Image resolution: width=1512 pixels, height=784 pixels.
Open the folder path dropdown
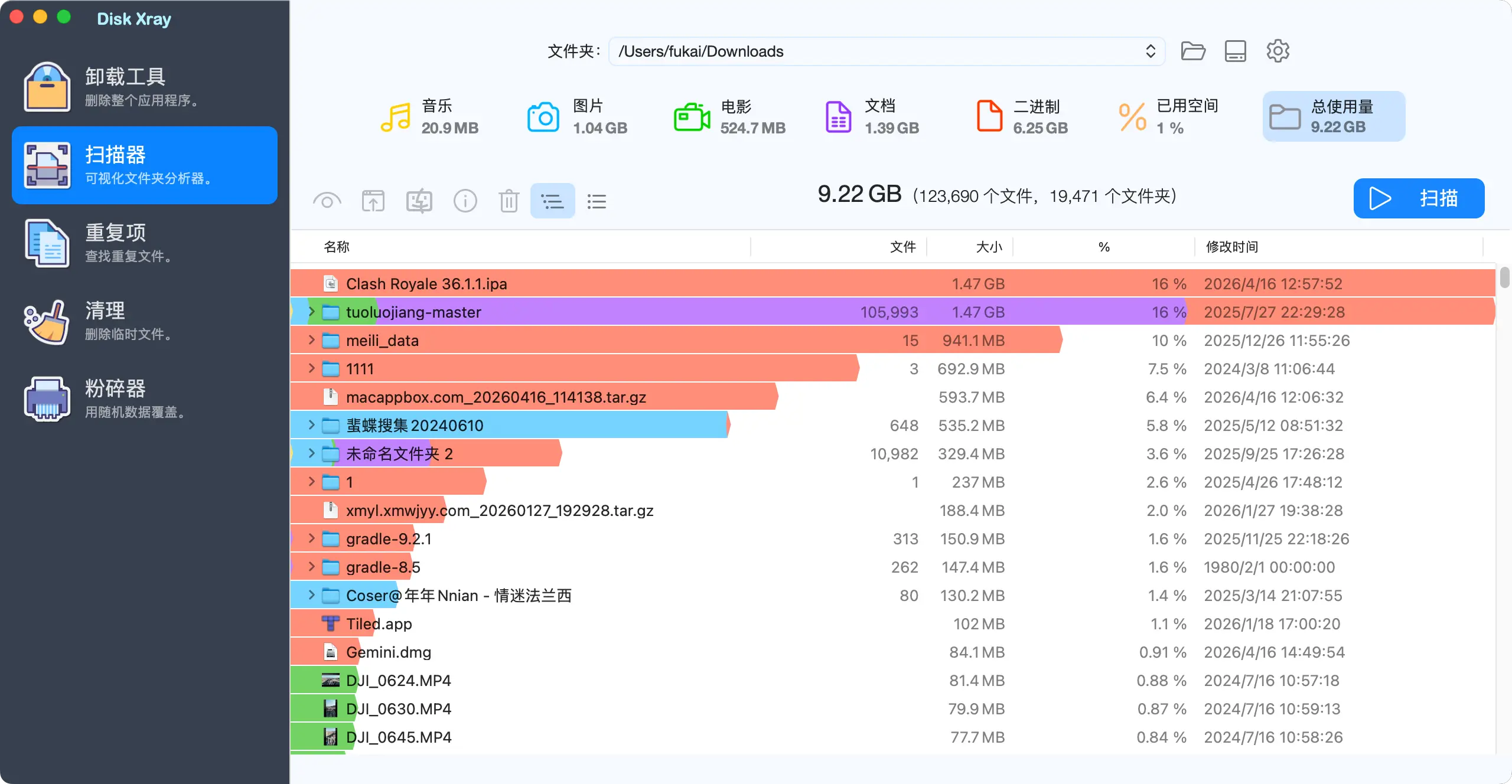[1150, 51]
